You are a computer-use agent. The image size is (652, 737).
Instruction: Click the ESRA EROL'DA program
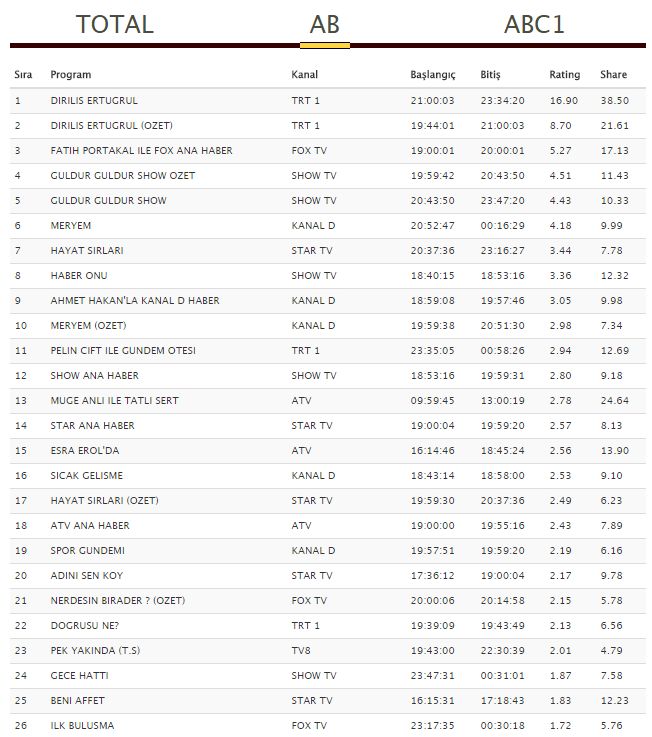tap(84, 451)
